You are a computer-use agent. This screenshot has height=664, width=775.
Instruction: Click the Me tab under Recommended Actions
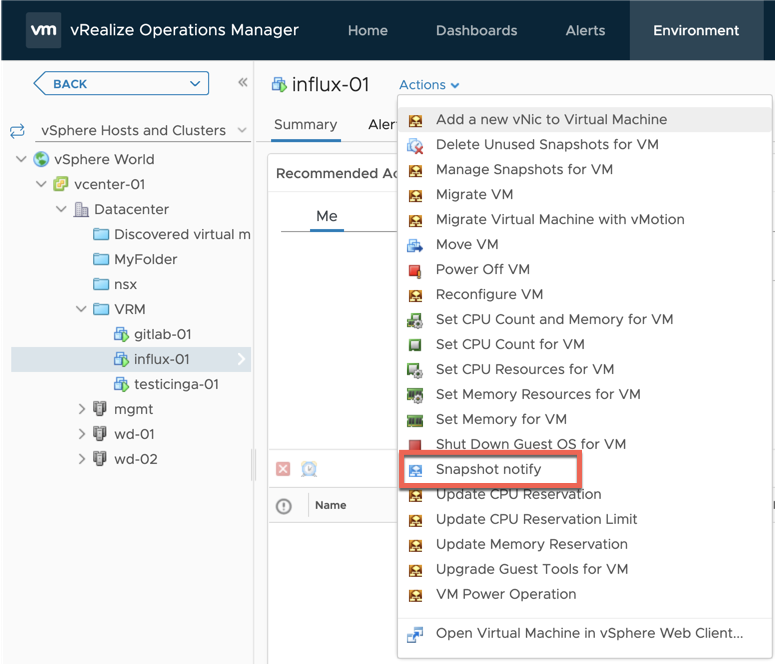[327, 216]
